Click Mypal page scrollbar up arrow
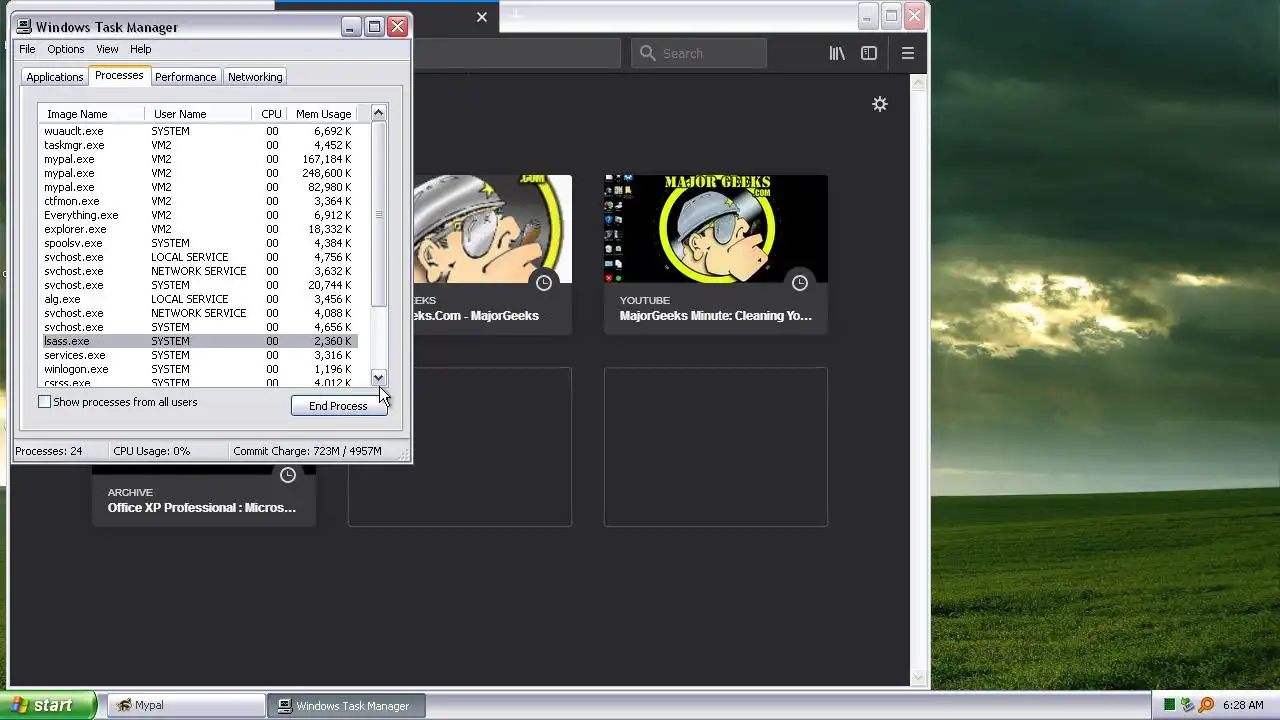 click(919, 85)
